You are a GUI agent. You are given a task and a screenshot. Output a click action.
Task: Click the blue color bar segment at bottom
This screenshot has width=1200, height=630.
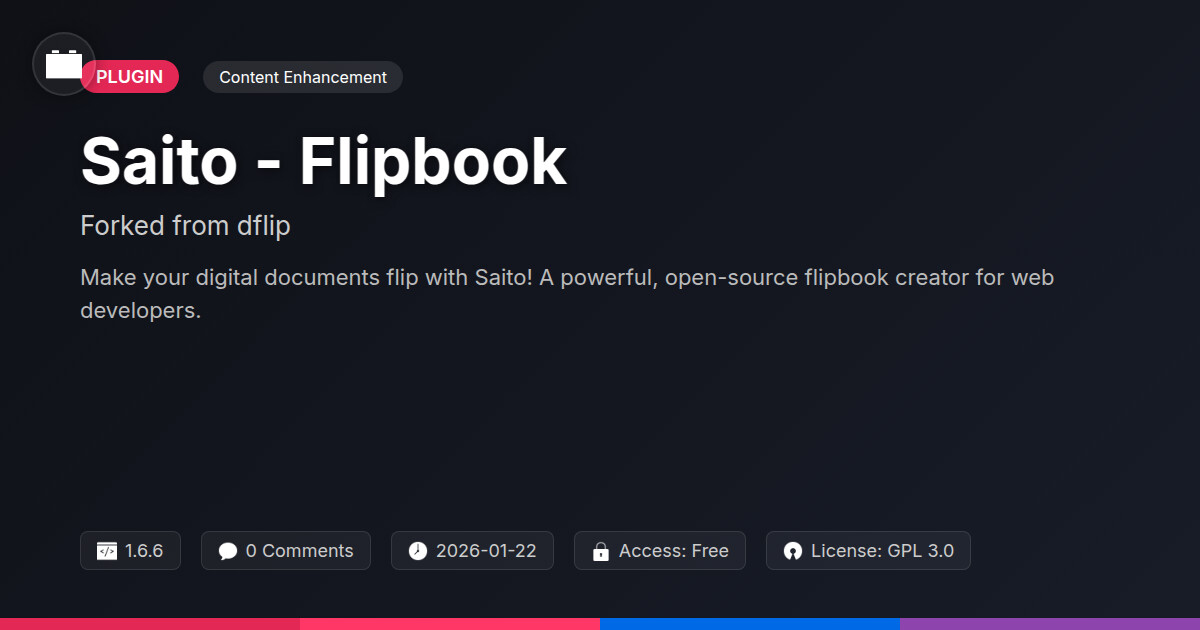click(750, 624)
